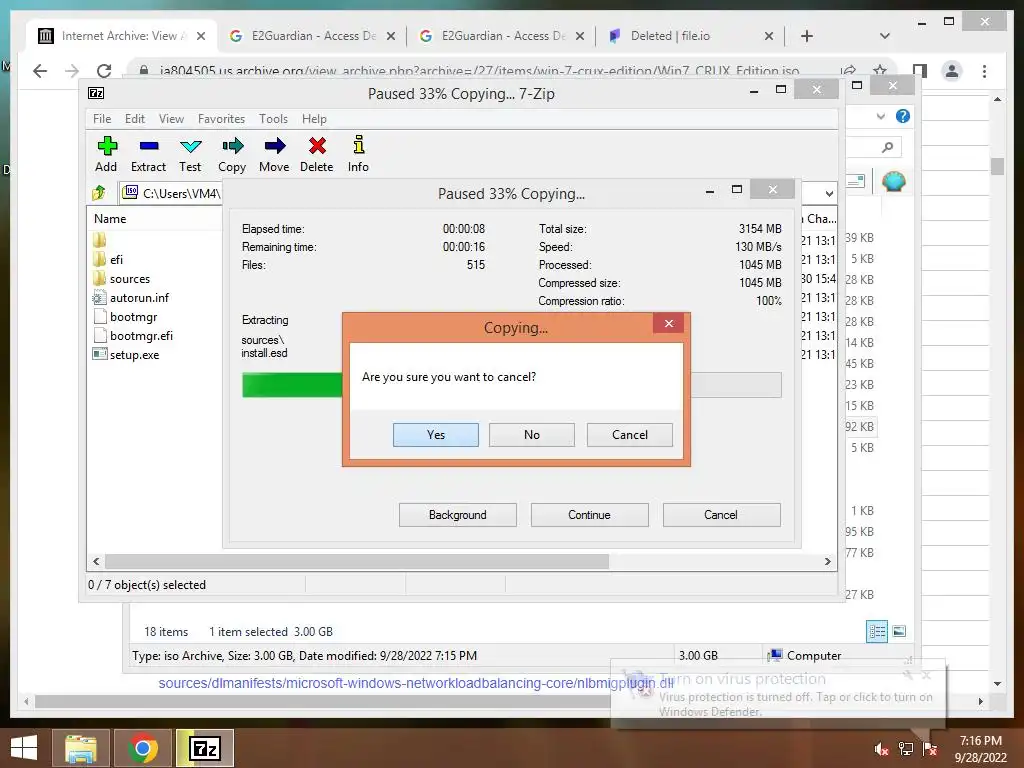Image resolution: width=1024 pixels, height=768 pixels.
Task: Click the setup.exe file icon
Action: click(x=99, y=355)
